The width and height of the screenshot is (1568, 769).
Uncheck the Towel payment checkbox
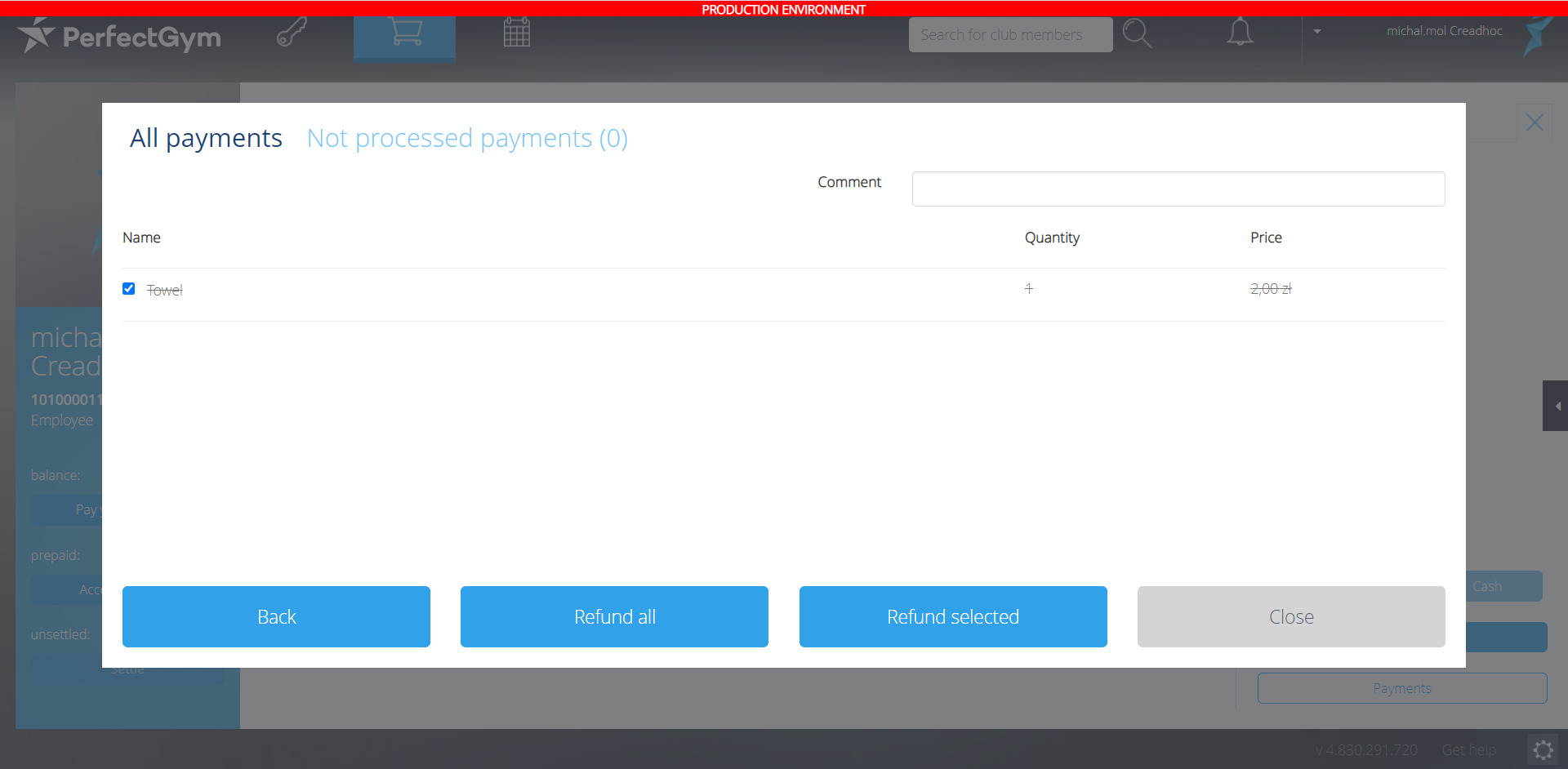pyautogui.click(x=129, y=289)
